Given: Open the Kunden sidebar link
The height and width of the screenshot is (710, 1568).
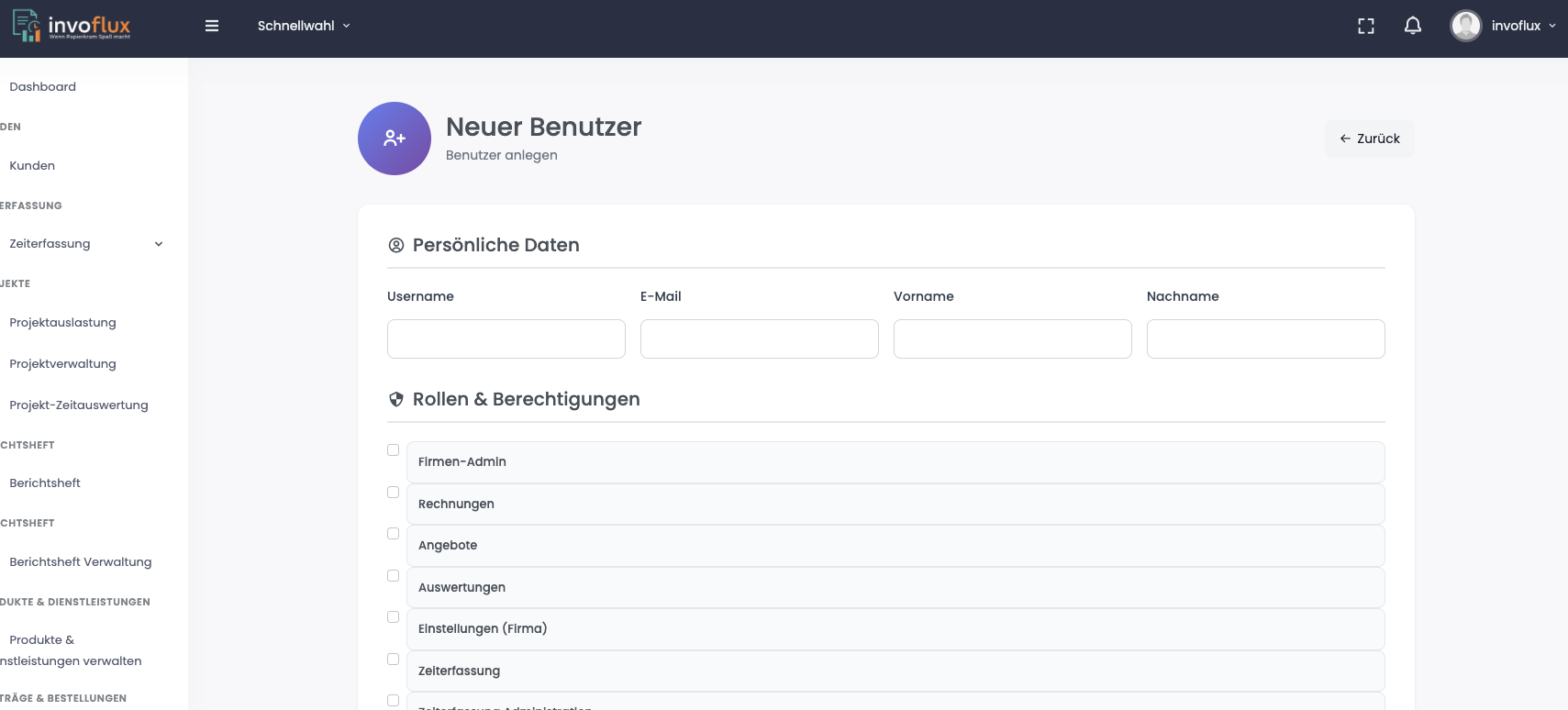Looking at the screenshot, I should coord(32,166).
